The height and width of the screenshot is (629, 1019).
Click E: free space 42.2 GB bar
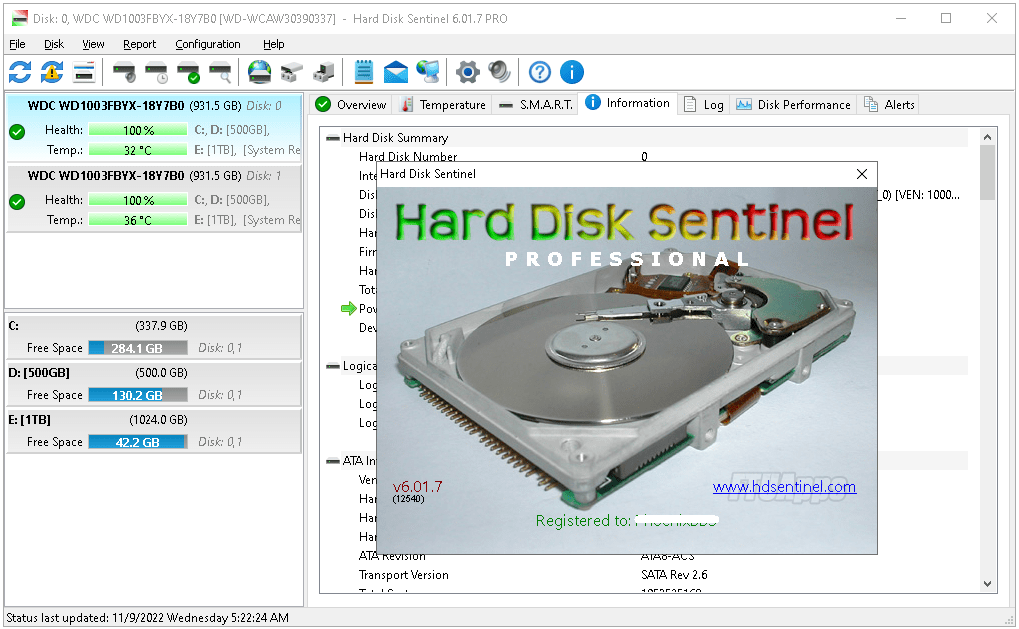tap(138, 442)
